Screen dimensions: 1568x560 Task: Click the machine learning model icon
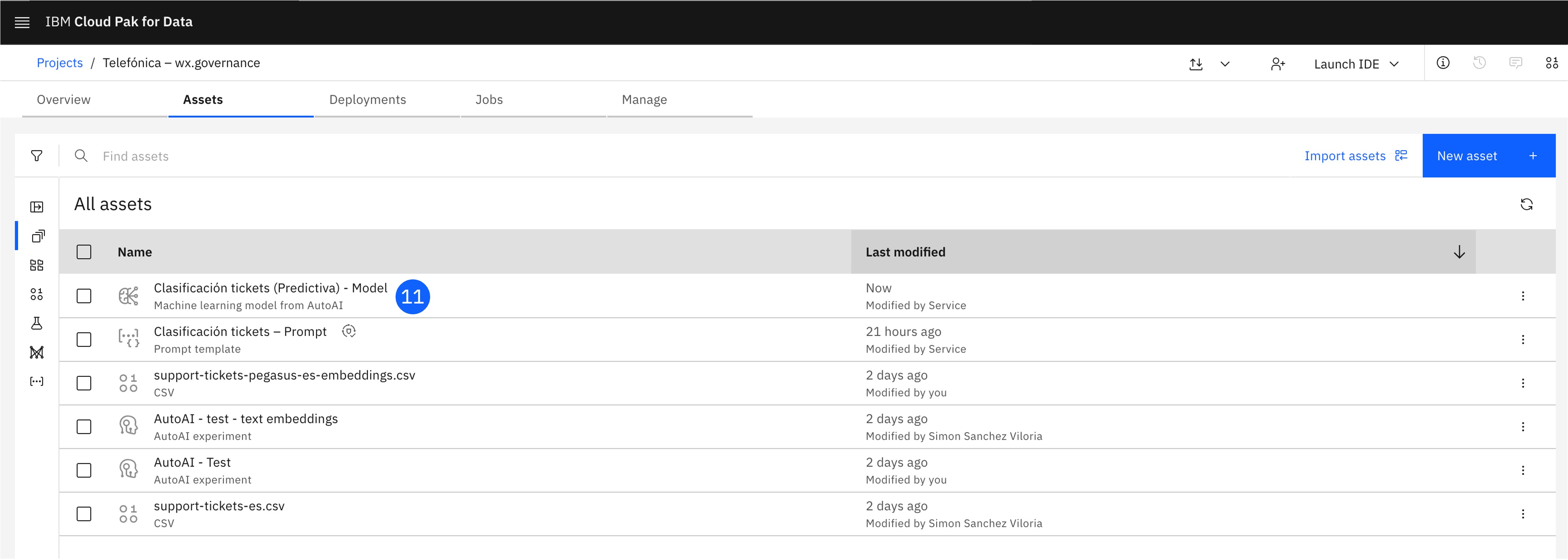click(128, 296)
